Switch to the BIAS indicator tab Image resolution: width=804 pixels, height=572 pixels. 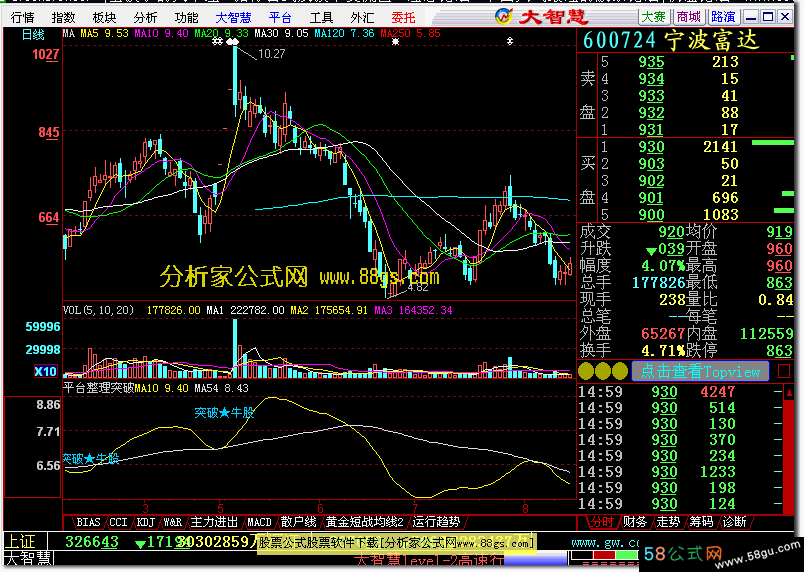(x=88, y=522)
